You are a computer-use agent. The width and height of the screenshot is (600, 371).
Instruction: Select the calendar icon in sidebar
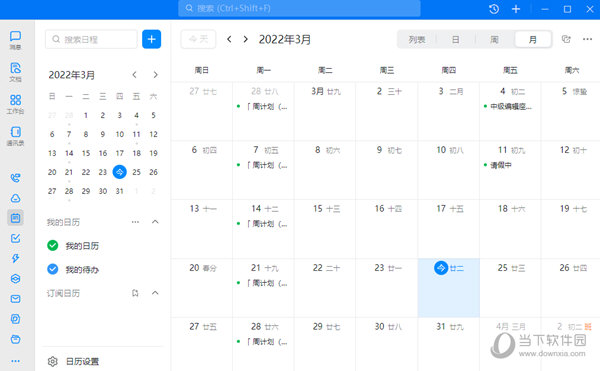tap(15, 218)
